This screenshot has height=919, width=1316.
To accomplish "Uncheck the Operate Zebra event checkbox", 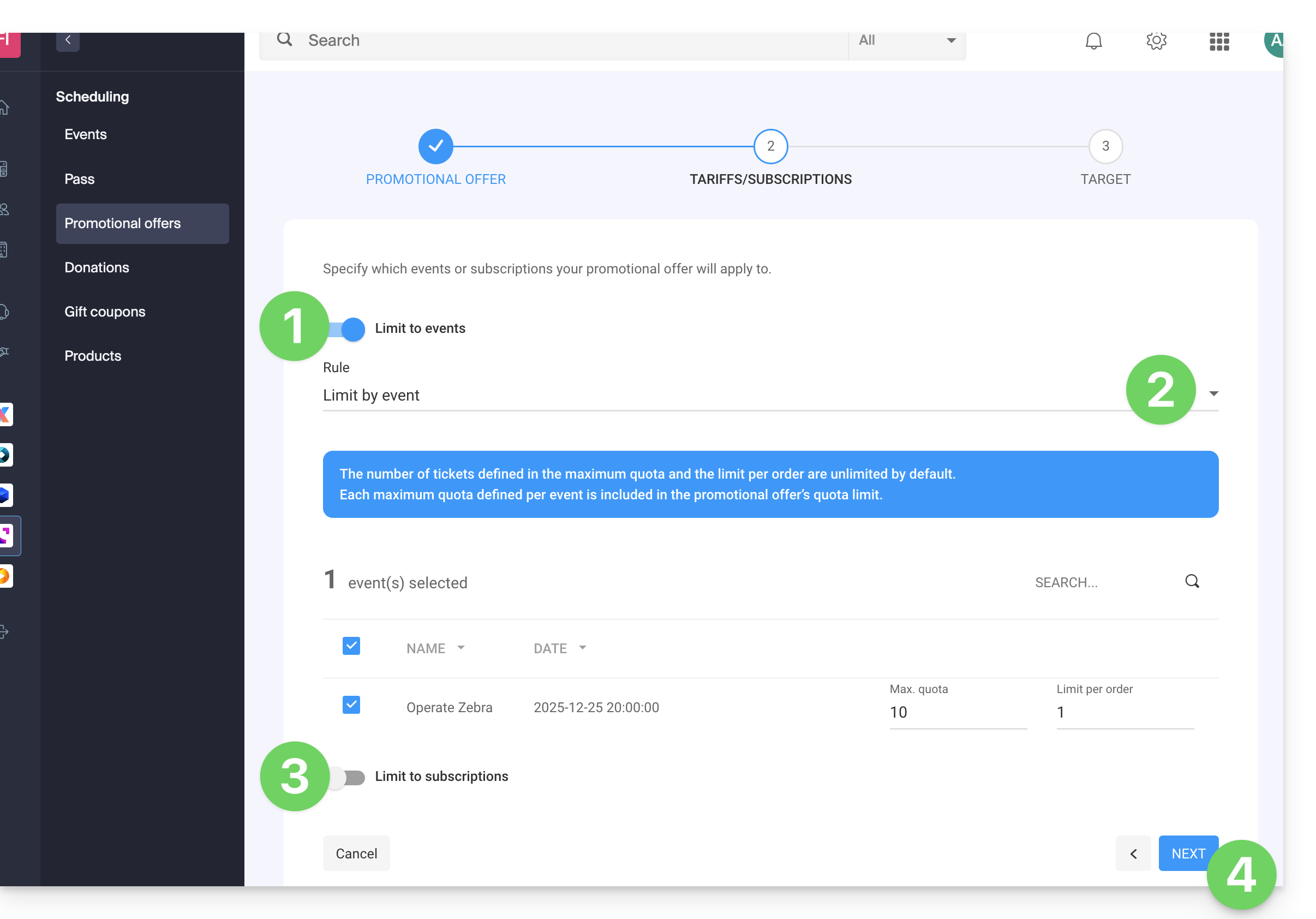I will [x=351, y=705].
